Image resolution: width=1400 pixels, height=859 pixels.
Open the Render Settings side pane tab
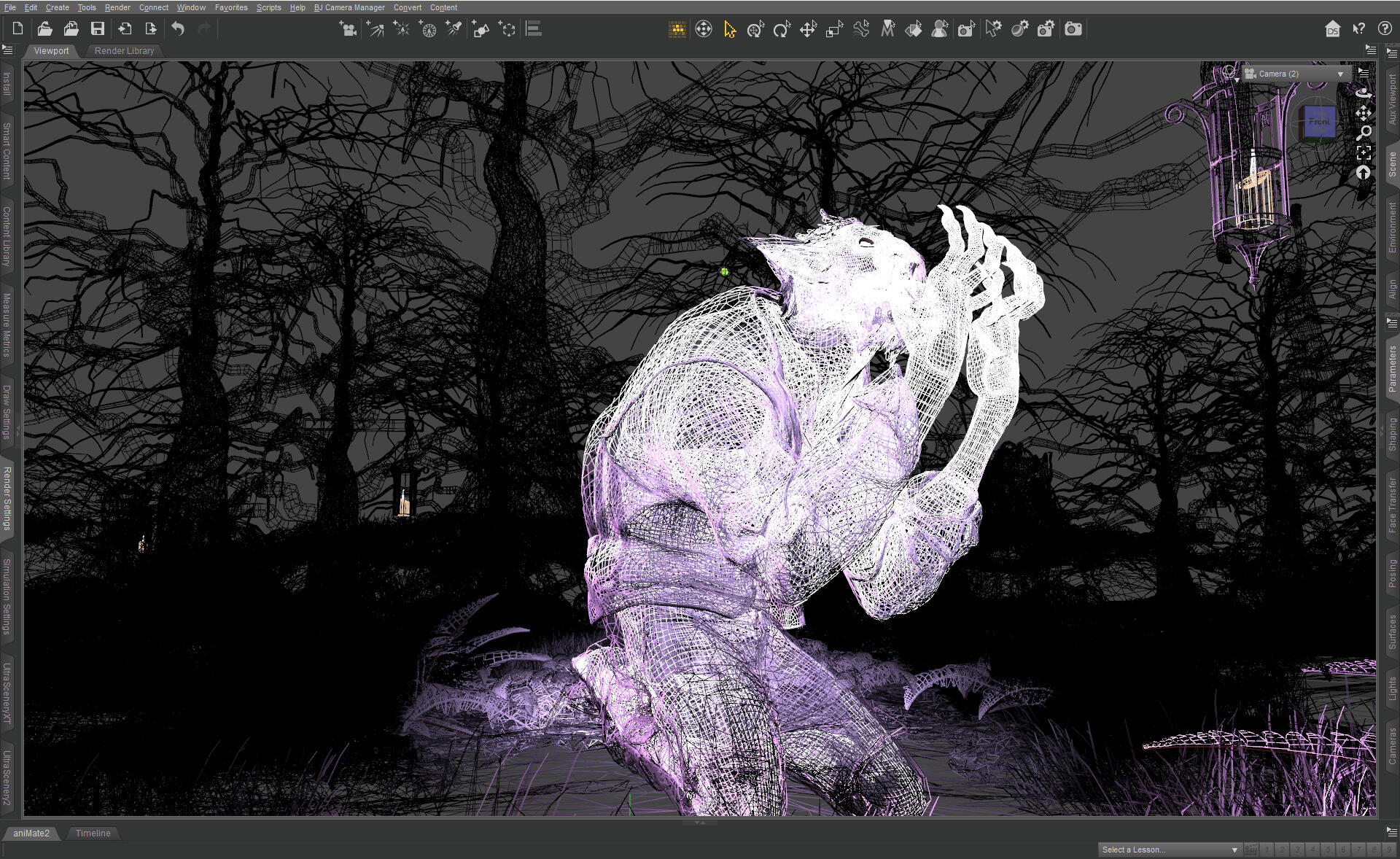(x=7, y=499)
